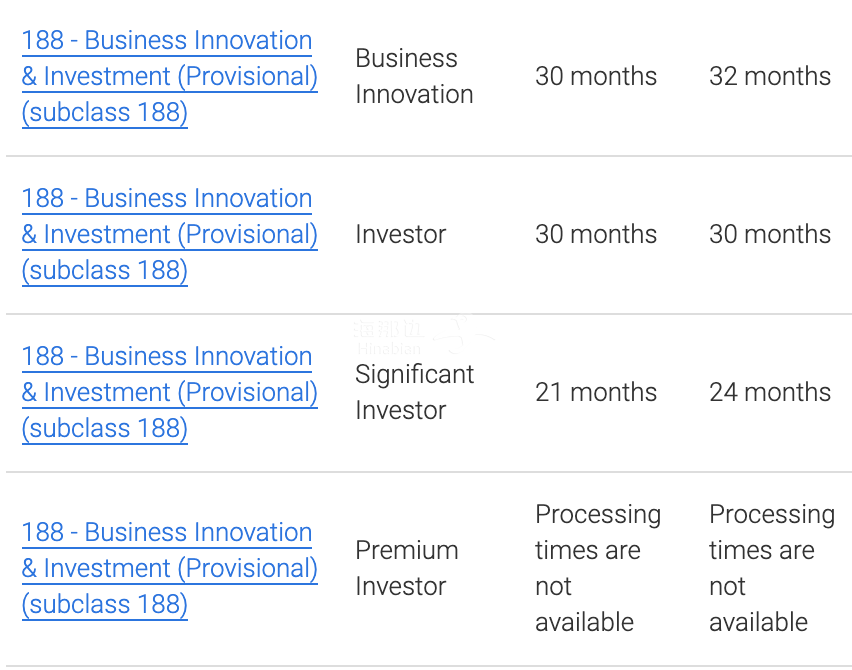852x670 pixels.
Task: Click the first Premium Investor 'not available' cell
Action: 598,568
